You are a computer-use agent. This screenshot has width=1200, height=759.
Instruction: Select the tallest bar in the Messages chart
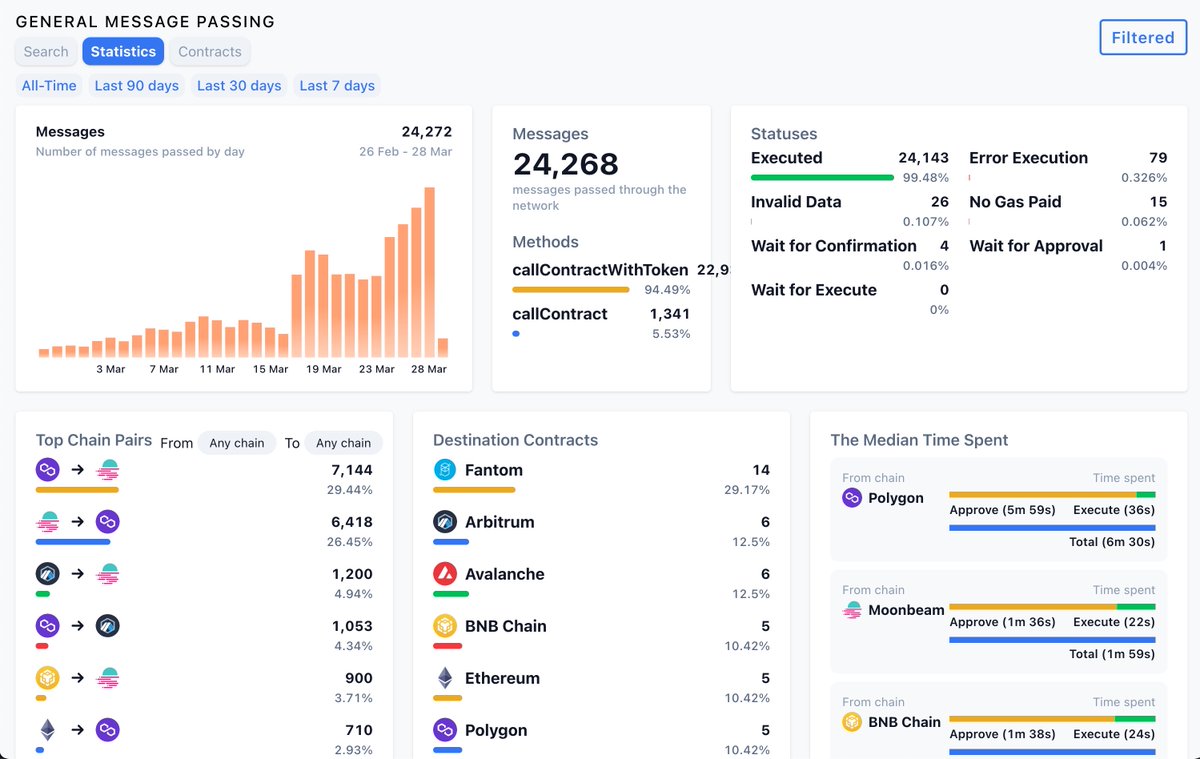430,270
